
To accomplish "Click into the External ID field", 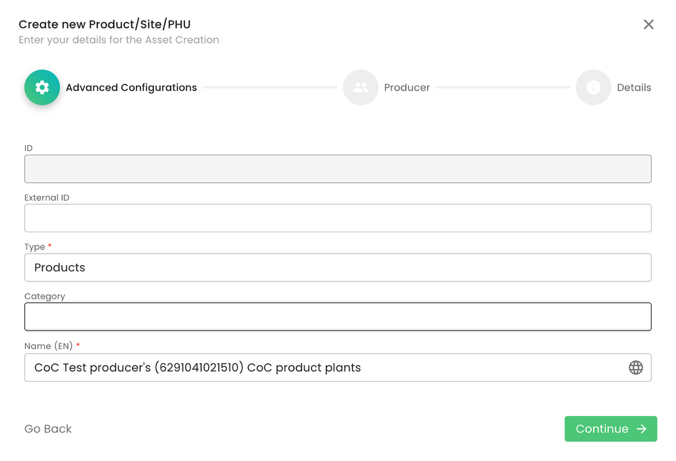I will [x=337, y=218].
